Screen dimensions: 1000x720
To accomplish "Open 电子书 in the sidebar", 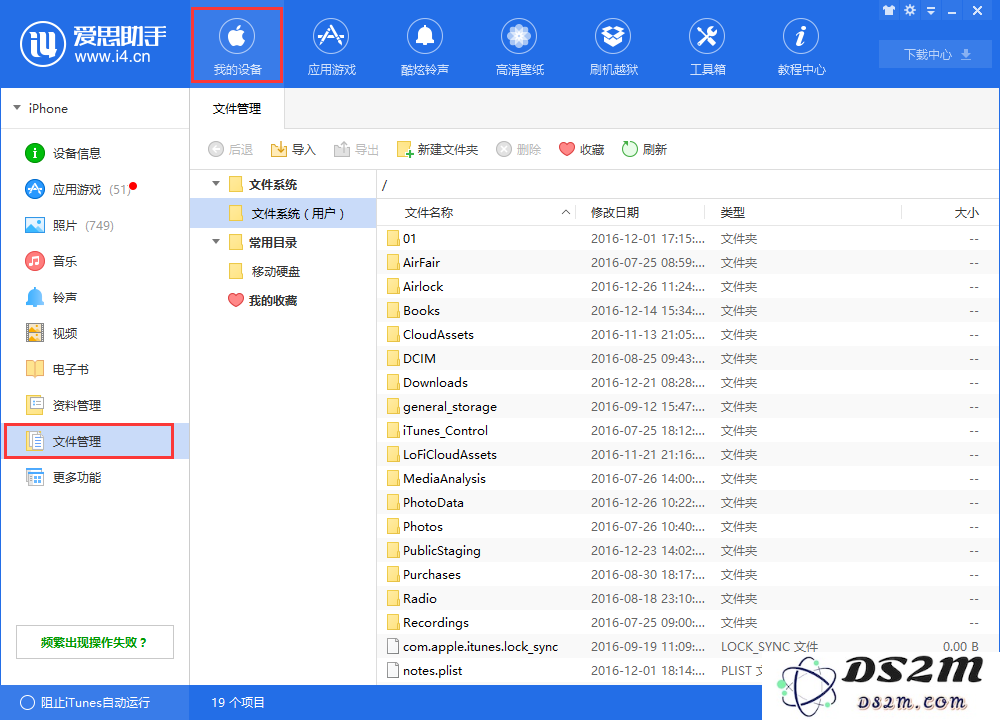I will click(96, 369).
